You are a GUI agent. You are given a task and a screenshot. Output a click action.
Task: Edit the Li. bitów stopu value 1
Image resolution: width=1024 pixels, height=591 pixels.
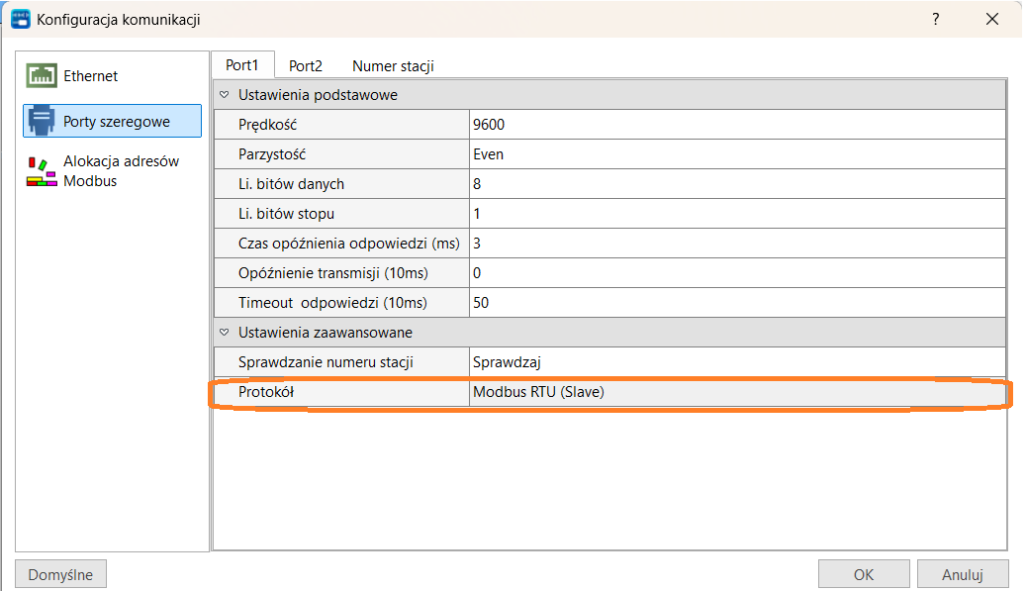737,214
